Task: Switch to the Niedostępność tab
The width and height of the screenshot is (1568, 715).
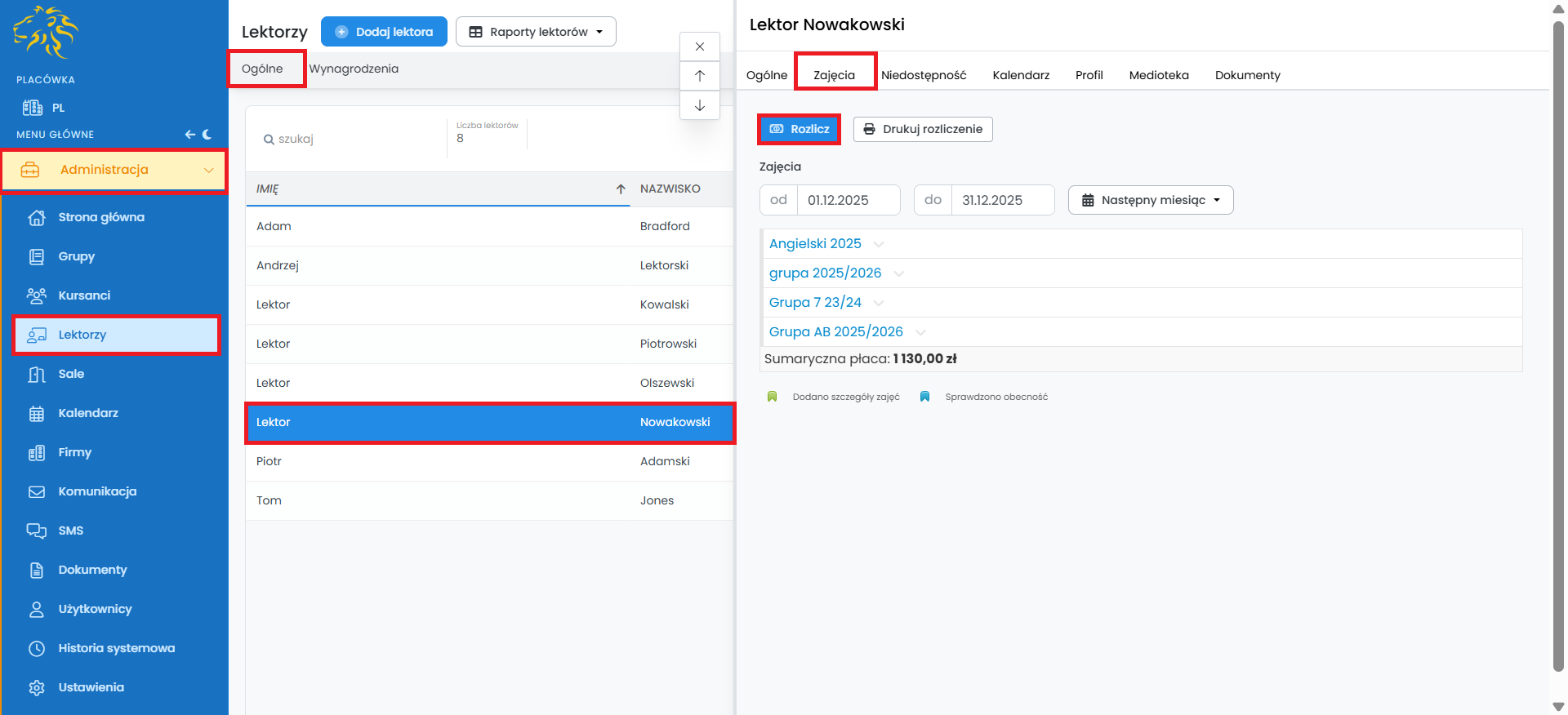Action: pyautogui.click(x=924, y=75)
